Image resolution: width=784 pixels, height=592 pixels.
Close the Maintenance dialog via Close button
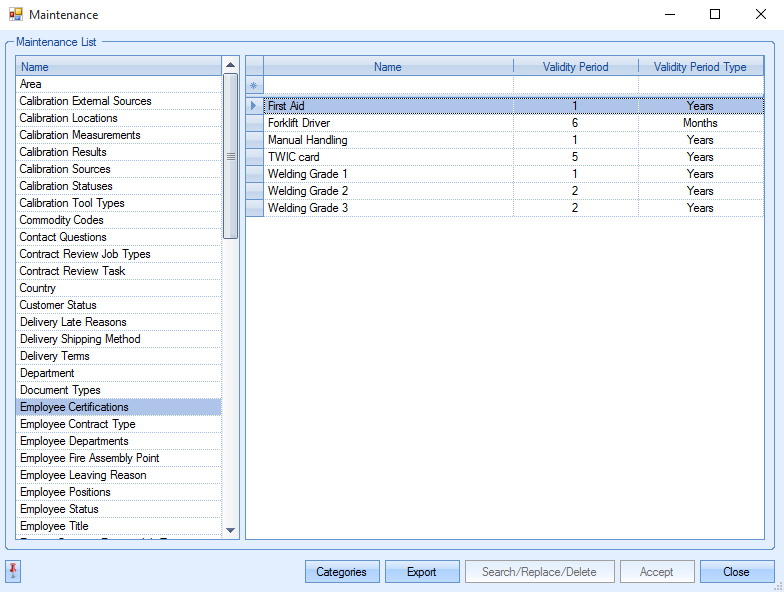(736, 572)
